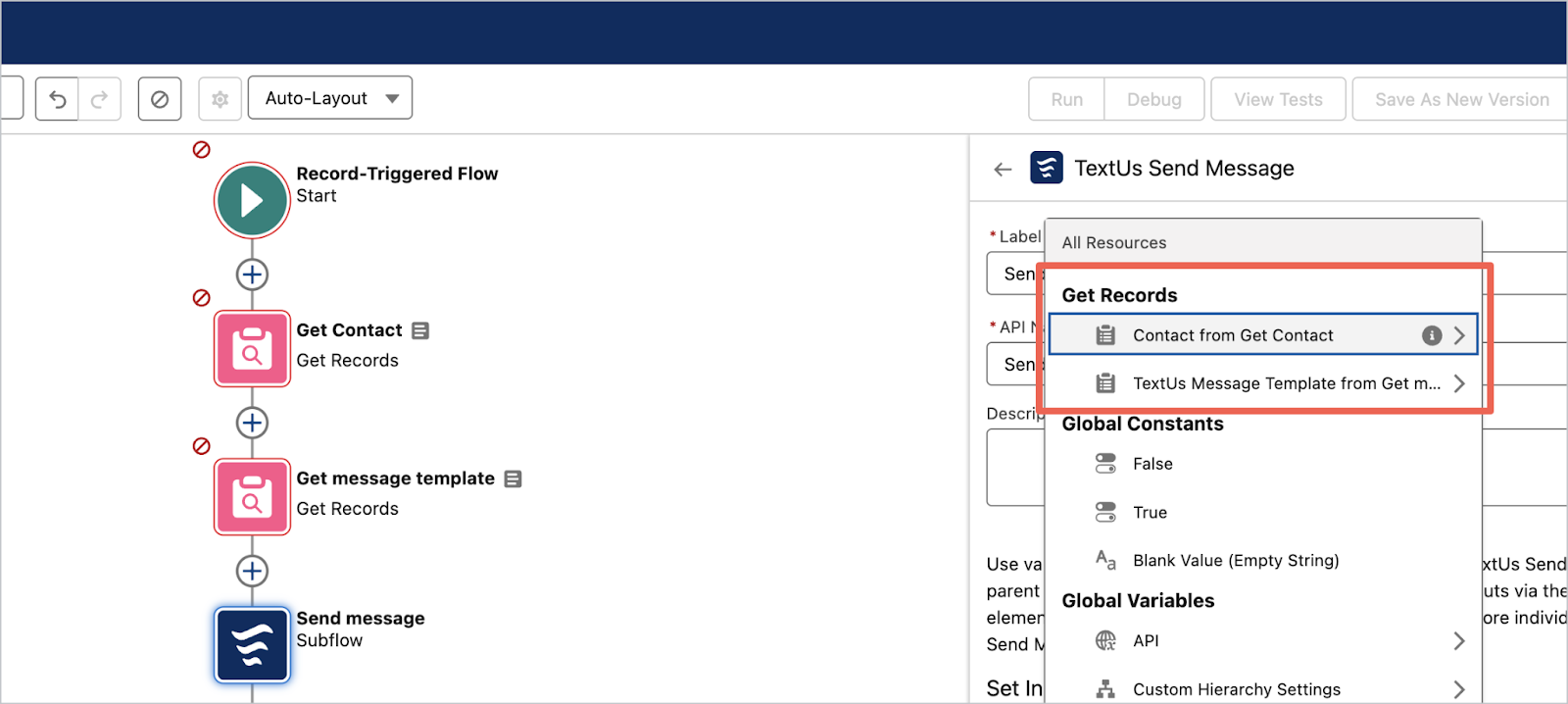Click the redo arrow button
The image size is (1568, 704).
click(x=100, y=99)
